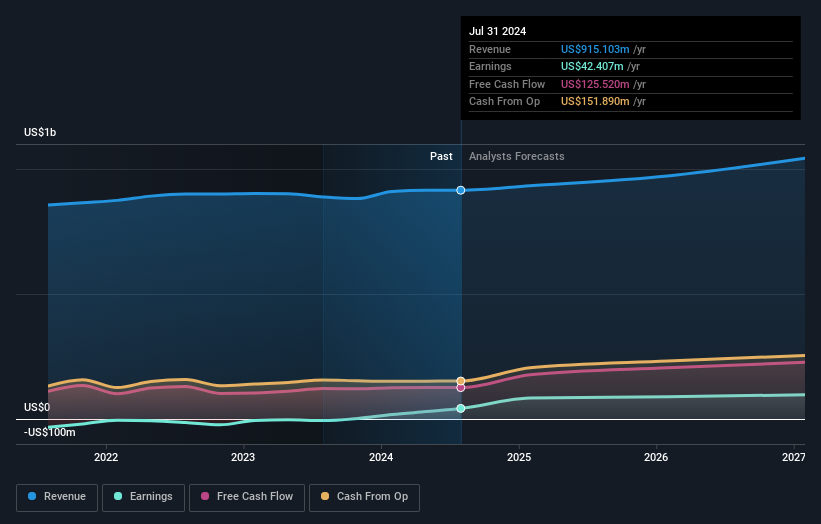Select the Cash From Op data point marker
This screenshot has height=524, width=821.
click(x=461, y=381)
